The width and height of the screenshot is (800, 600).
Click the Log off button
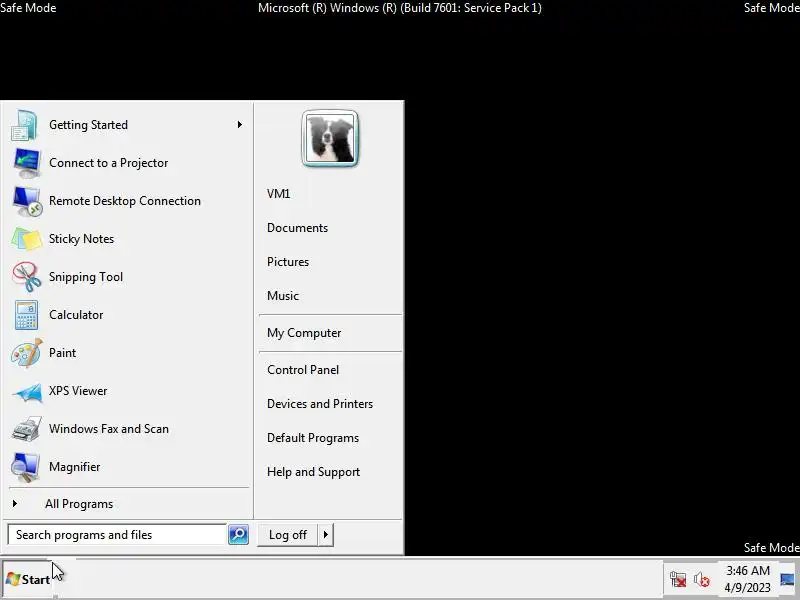pyautogui.click(x=288, y=535)
